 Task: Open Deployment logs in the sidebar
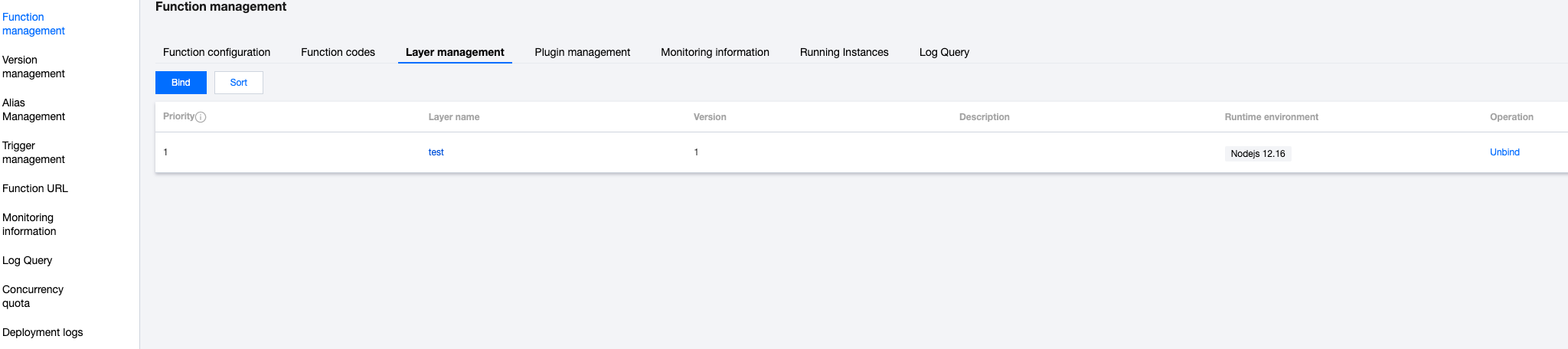click(x=43, y=332)
